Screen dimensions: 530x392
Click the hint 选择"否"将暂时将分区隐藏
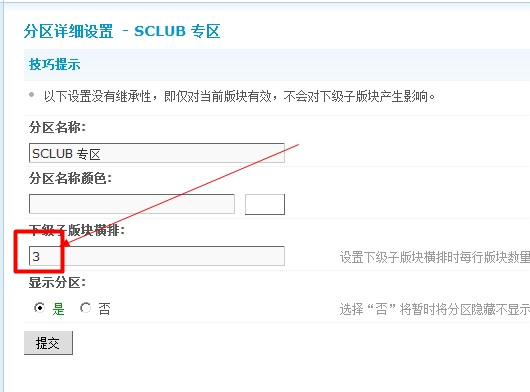coord(435,309)
